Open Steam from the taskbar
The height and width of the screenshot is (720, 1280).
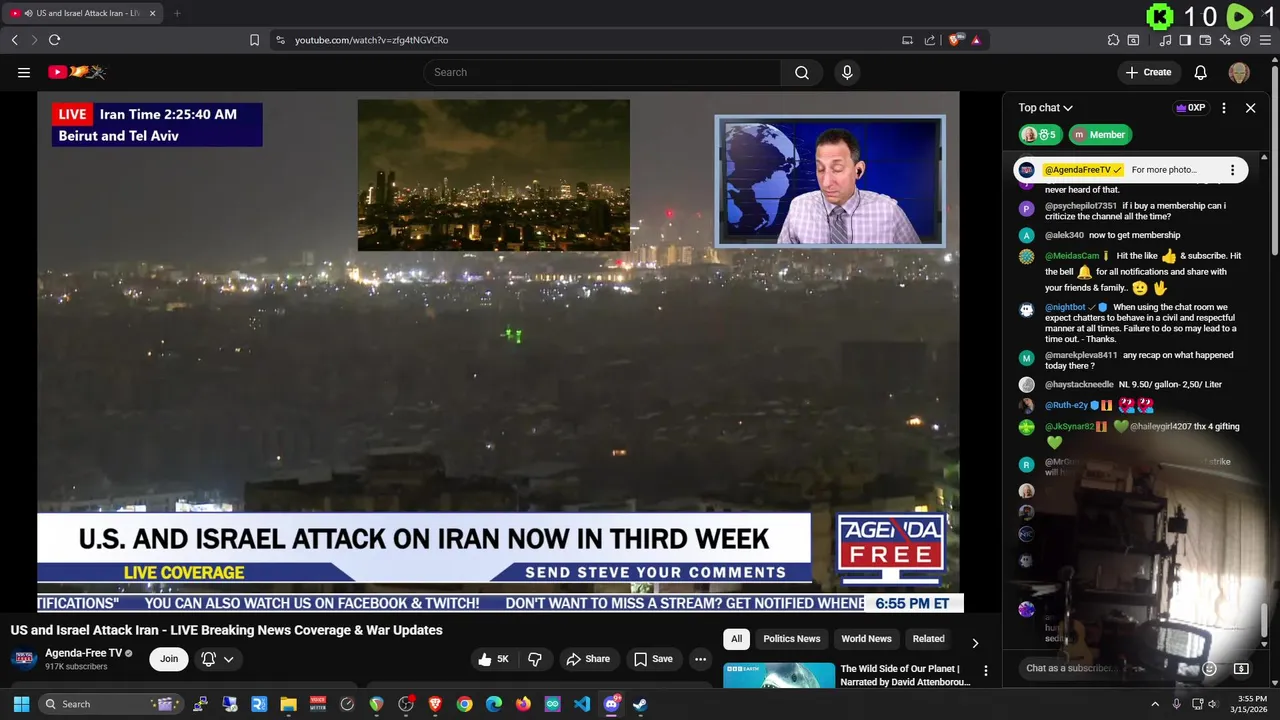coord(640,704)
